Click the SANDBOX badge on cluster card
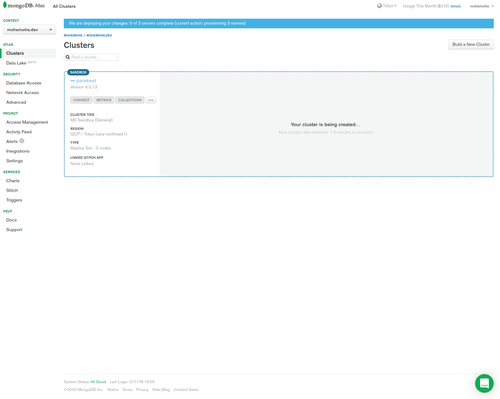 (x=78, y=72)
